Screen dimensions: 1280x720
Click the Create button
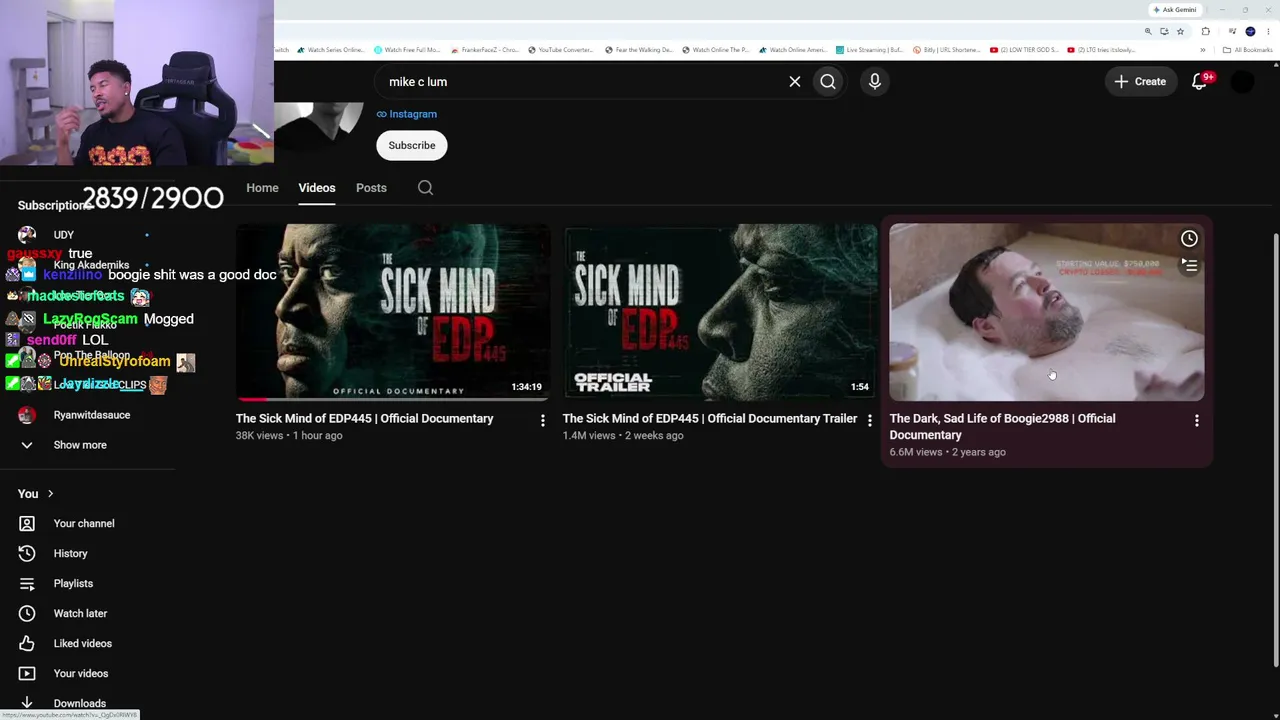1140,82
